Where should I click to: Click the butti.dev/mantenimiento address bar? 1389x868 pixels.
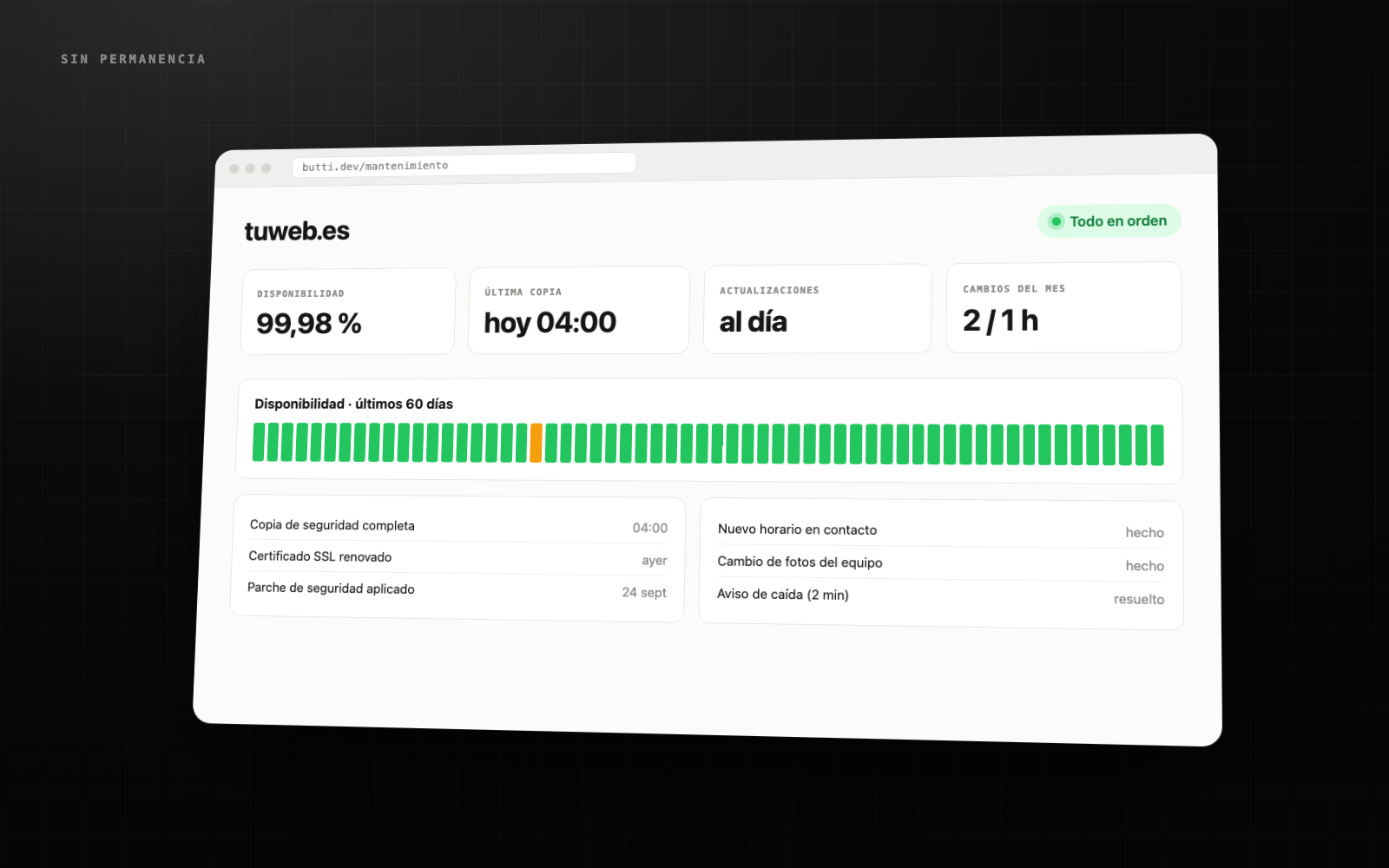pyautogui.click(x=464, y=164)
